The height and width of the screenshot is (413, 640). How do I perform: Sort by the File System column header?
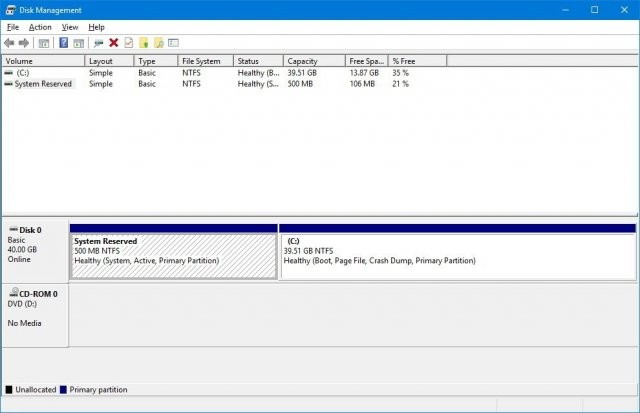[x=205, y=61]
